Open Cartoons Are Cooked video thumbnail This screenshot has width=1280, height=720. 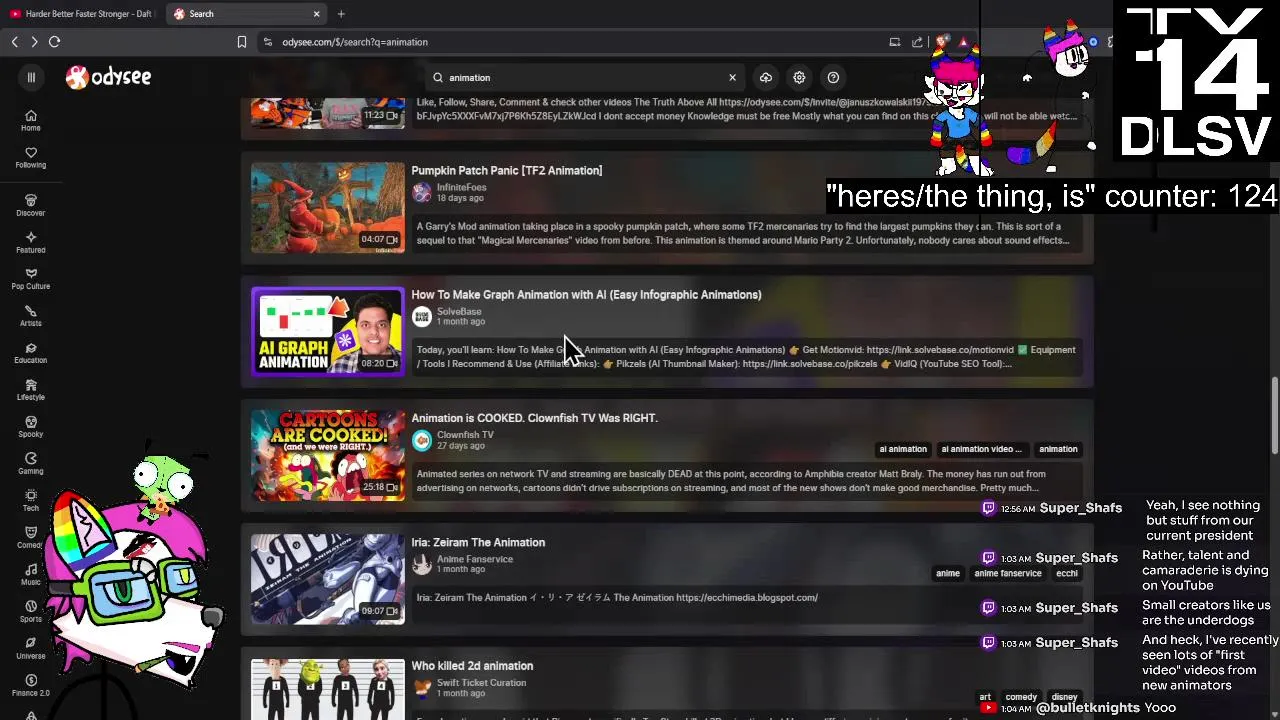coord(328,455)
